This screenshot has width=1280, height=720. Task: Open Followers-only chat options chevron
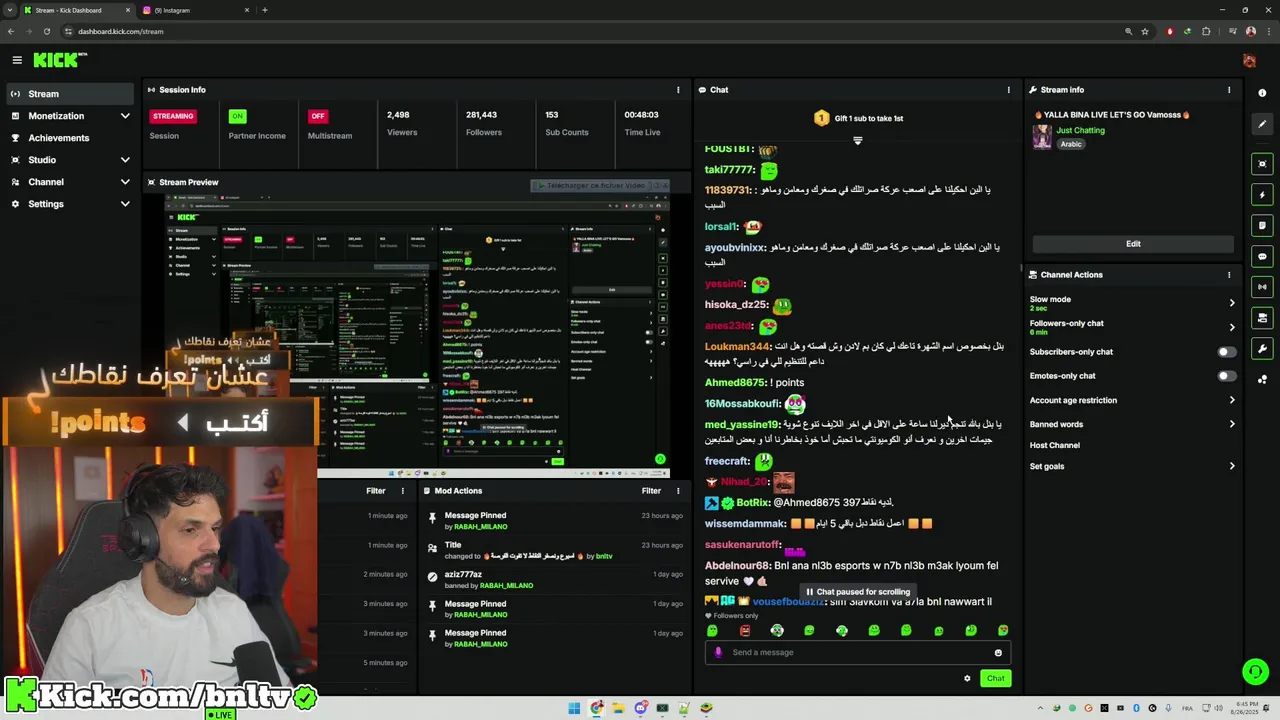(1231, 327)
